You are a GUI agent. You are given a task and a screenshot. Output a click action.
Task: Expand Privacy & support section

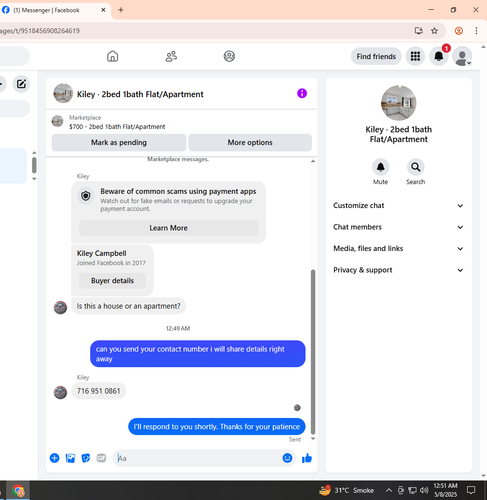coord(398,270)
